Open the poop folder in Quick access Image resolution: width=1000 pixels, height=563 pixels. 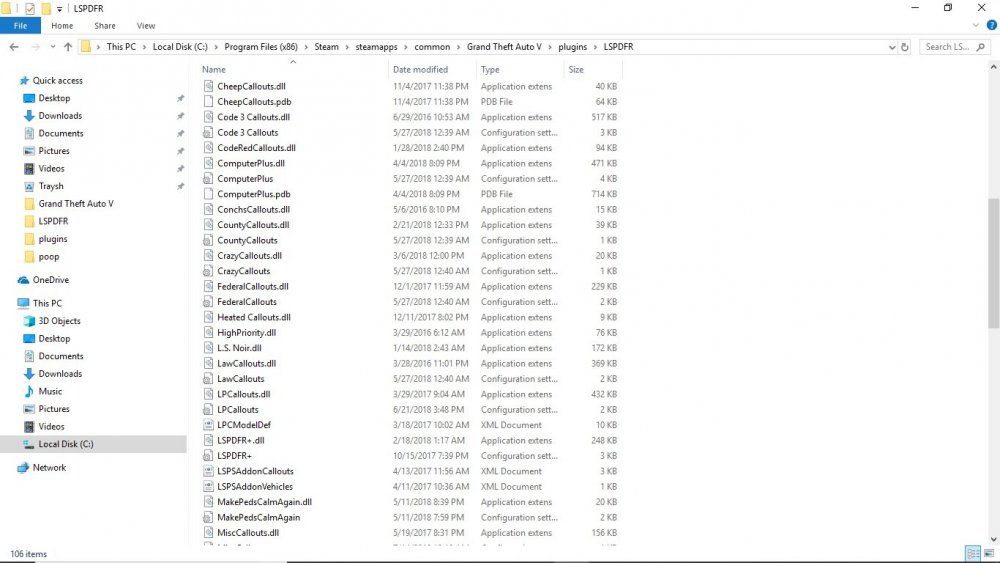click(x=48, y=256)
